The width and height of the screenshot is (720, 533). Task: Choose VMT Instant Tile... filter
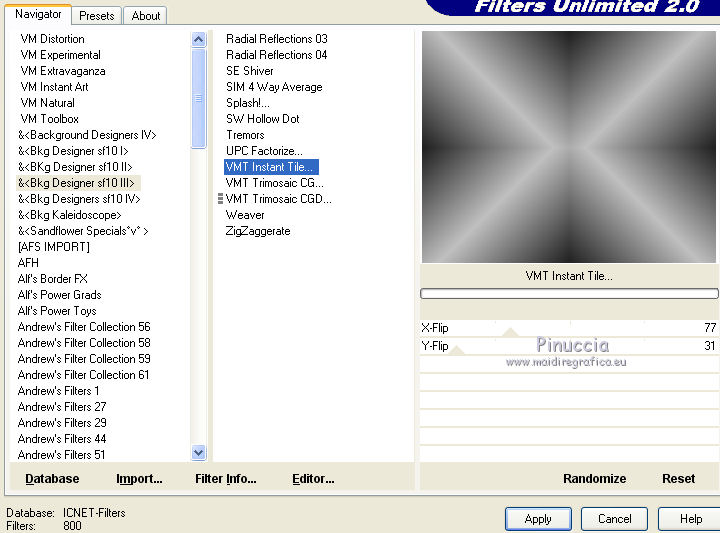coord(271,167)
